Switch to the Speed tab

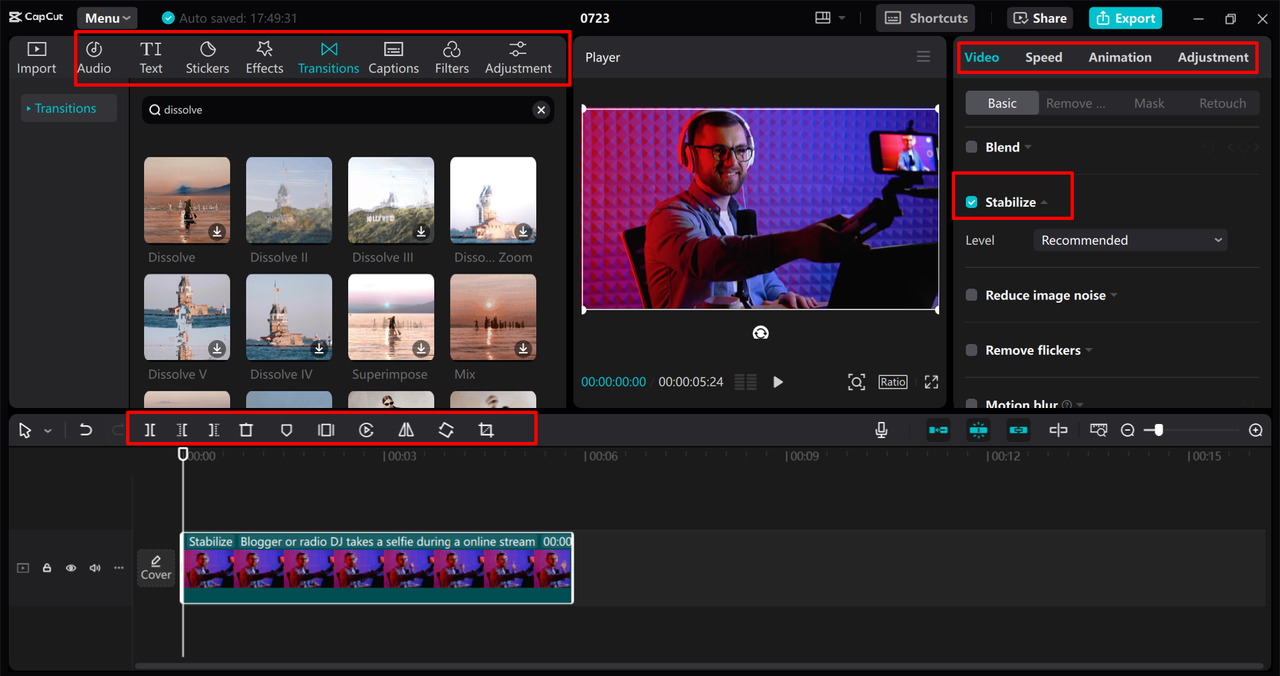(x=1043, y=57)
